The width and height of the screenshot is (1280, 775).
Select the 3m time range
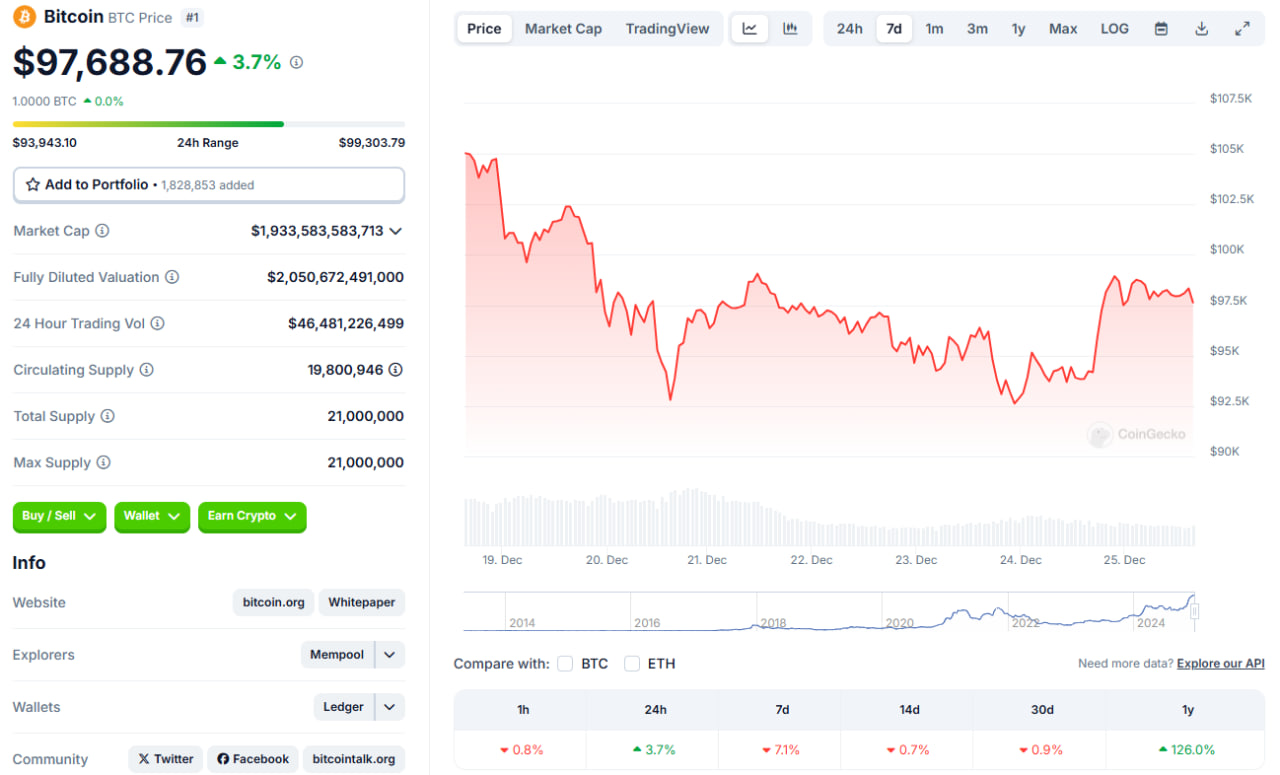977,29
